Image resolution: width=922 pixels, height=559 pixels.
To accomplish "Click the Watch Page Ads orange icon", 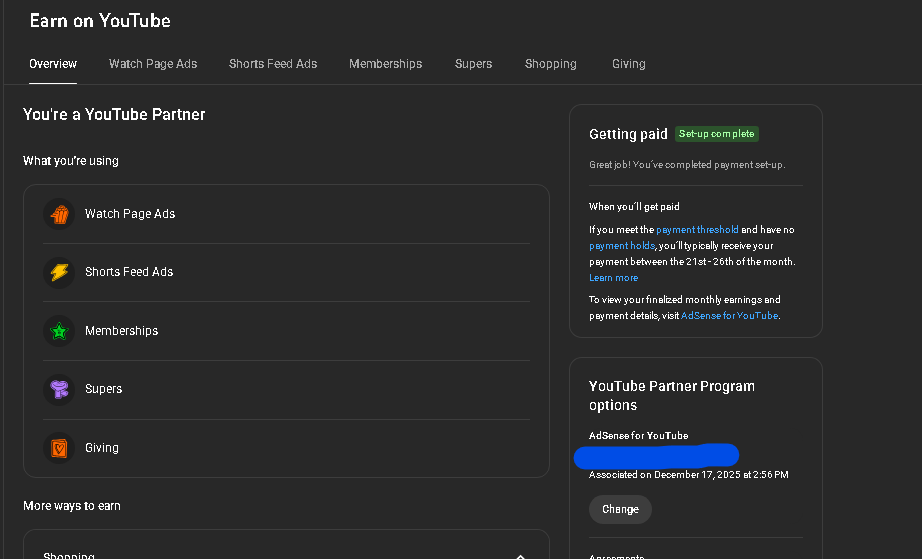I will point(59,214).
